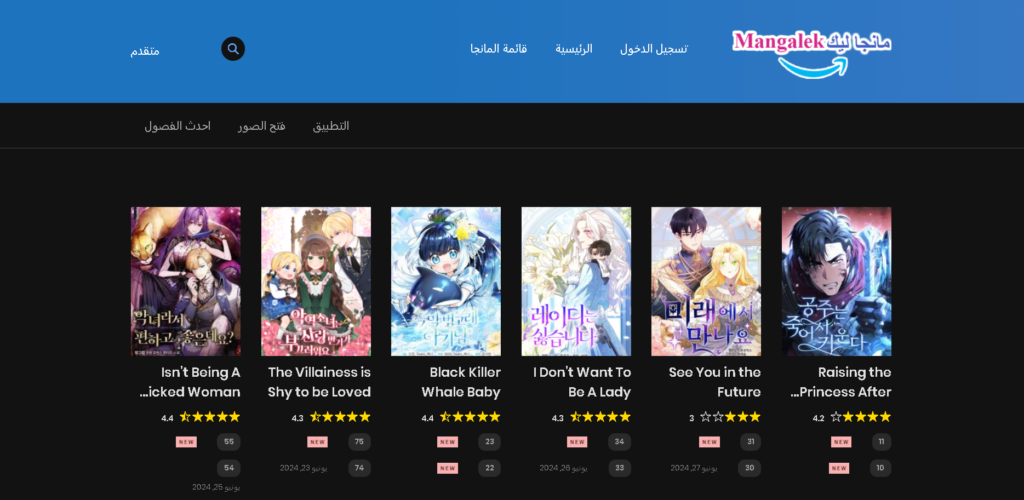The image size is (1024, 500).
Task: Select the الرئيسية home menu item
Action: click(574, 49)
